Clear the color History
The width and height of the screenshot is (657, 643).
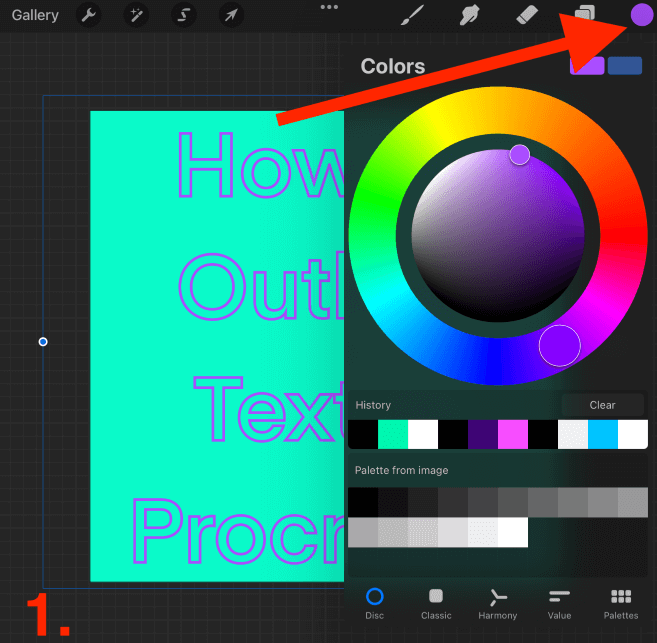pos(602,405)
